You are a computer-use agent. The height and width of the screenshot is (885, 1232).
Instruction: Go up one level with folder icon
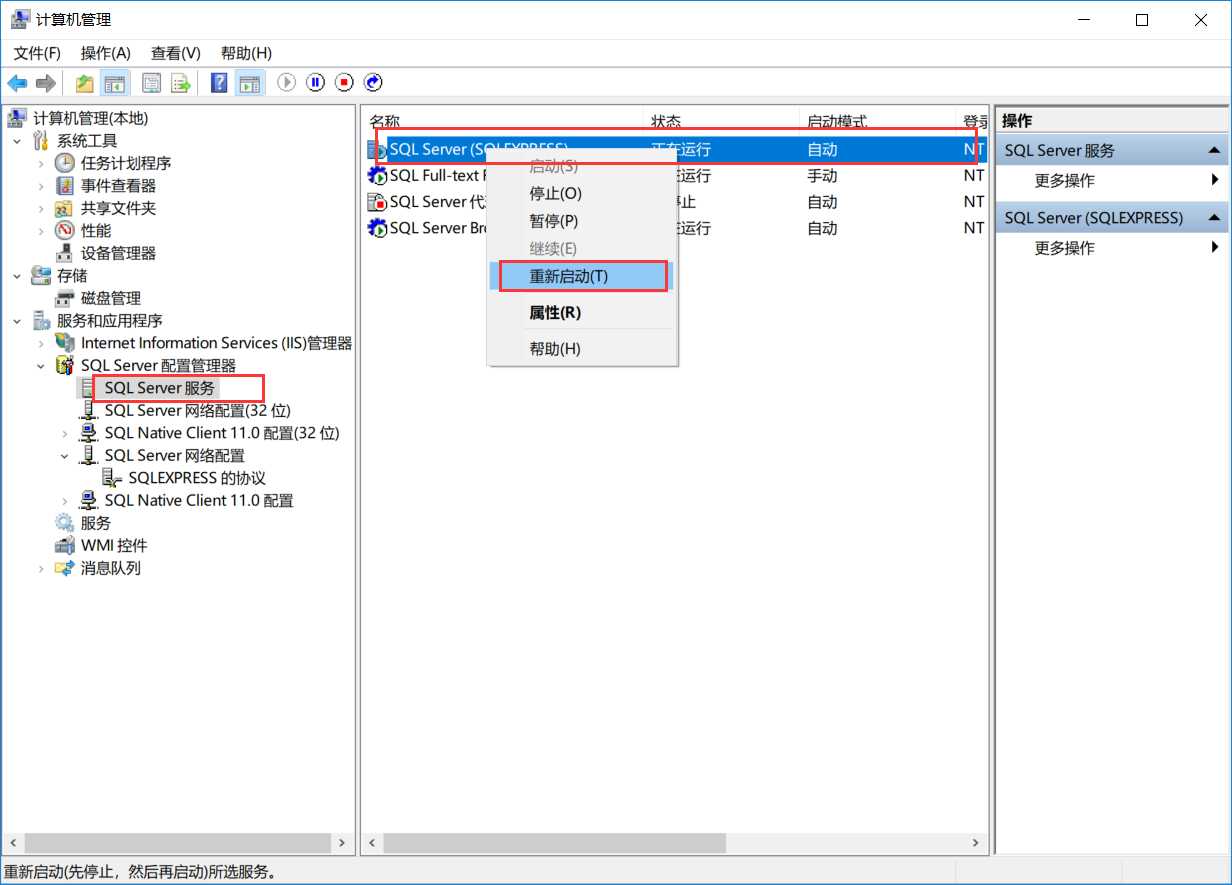(85, 83)
